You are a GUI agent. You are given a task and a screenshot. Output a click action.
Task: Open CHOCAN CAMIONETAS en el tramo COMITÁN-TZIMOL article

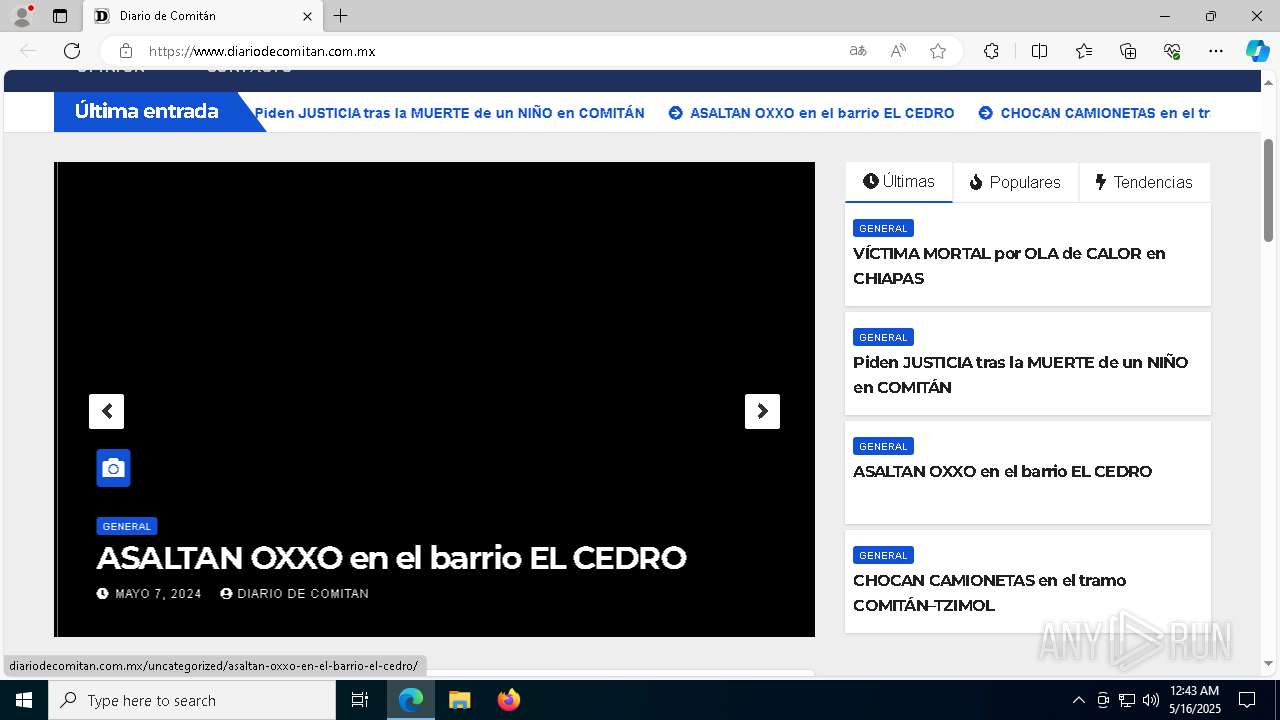pyautogui.click(x=989, y=593)
